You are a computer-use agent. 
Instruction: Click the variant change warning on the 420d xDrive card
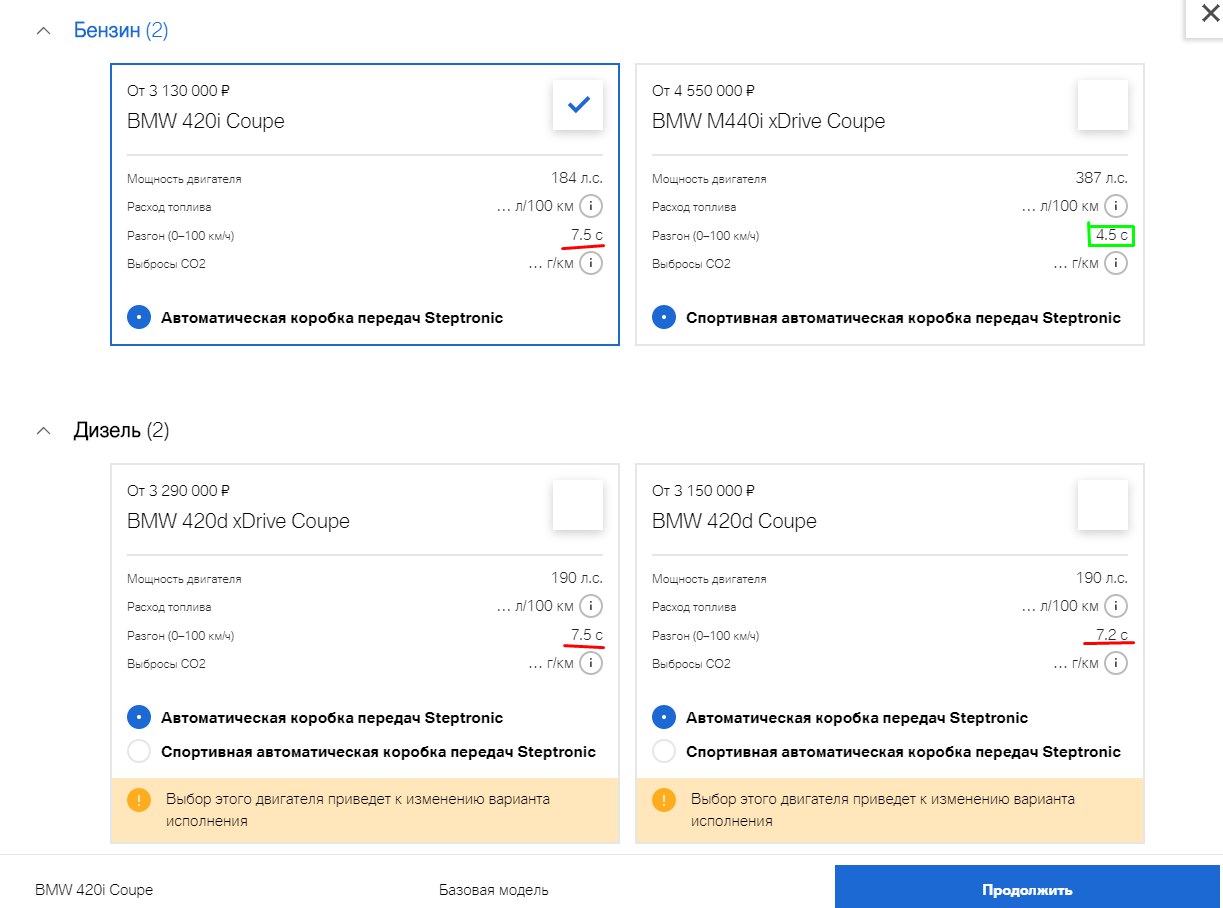pos(365,810)
